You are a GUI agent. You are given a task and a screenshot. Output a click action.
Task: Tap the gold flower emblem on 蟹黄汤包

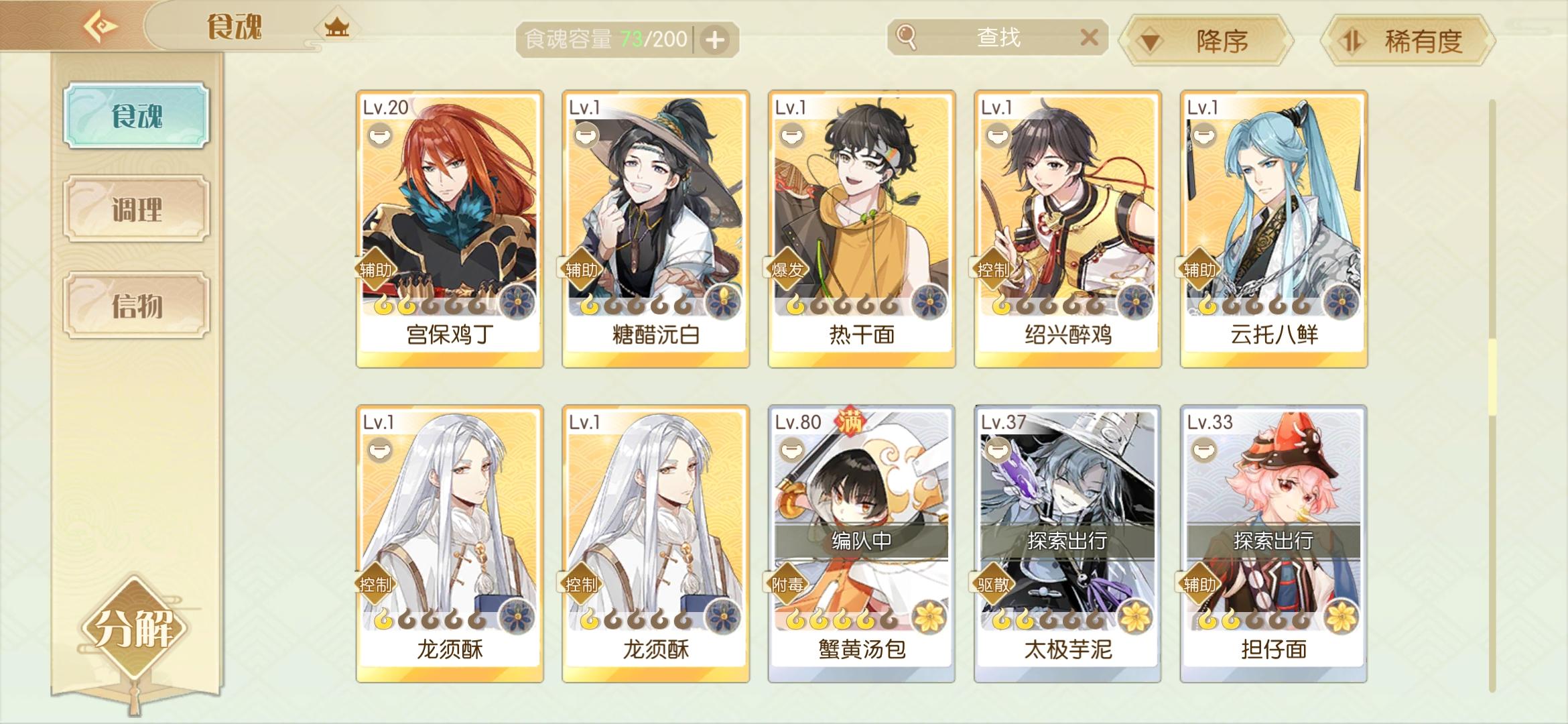click(x=929, y=616)
